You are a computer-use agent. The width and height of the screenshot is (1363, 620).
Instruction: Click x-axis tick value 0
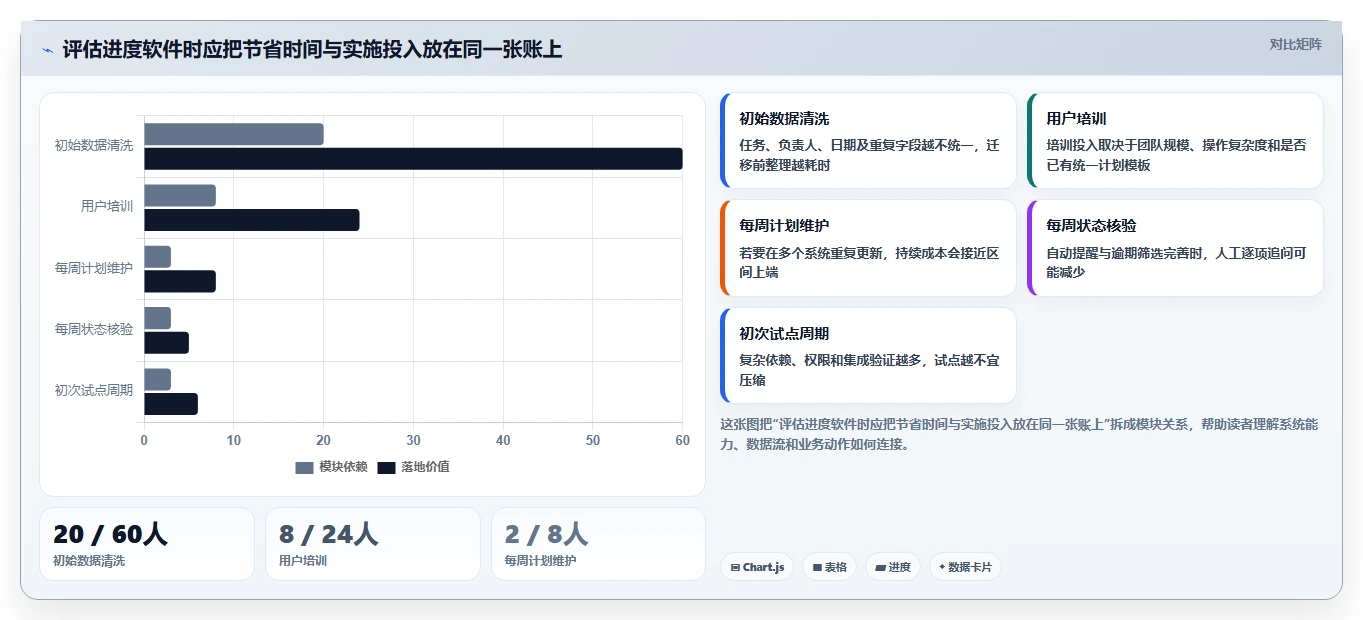point(144,440)
